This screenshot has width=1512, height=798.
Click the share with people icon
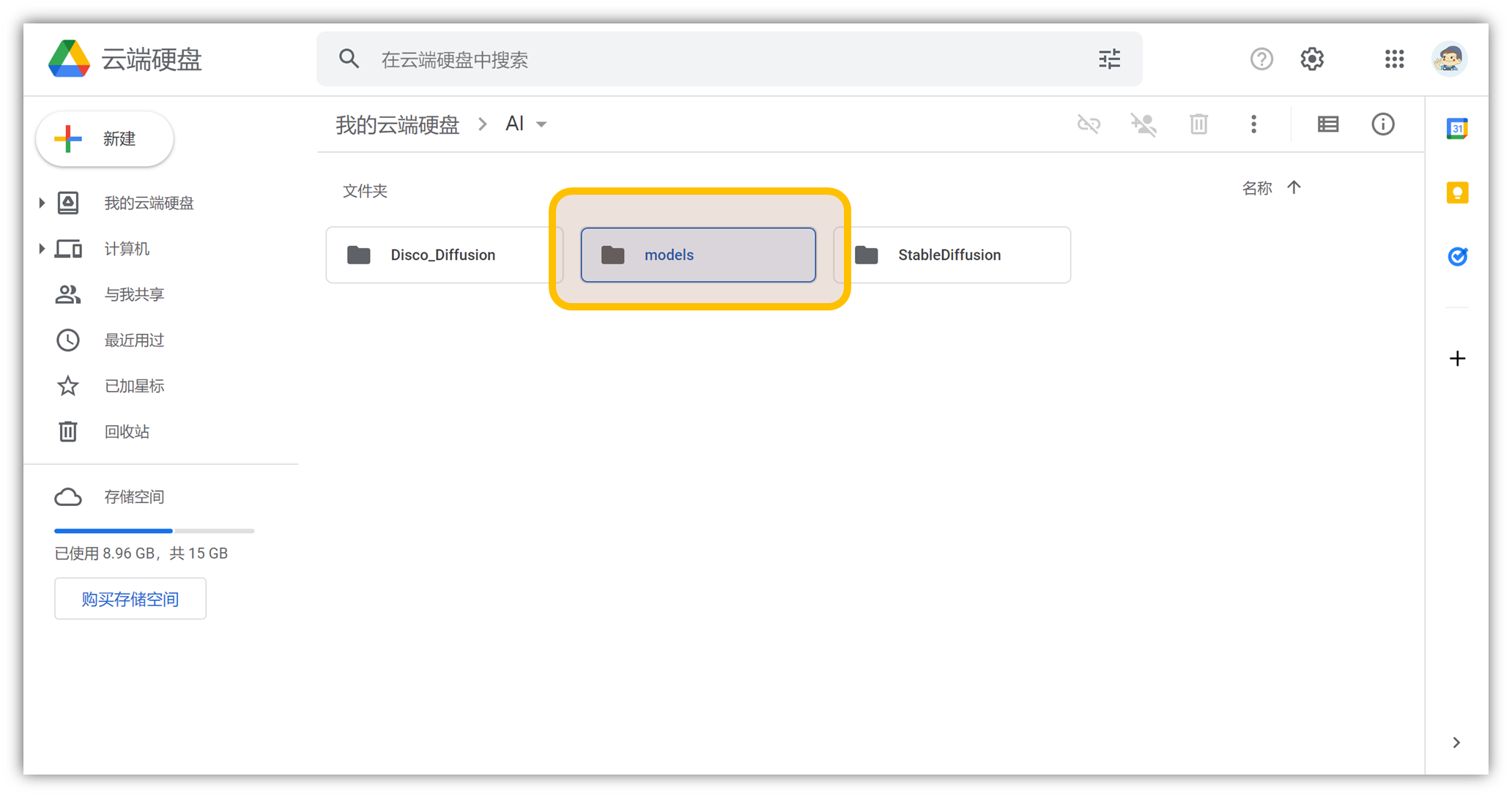1144,124
